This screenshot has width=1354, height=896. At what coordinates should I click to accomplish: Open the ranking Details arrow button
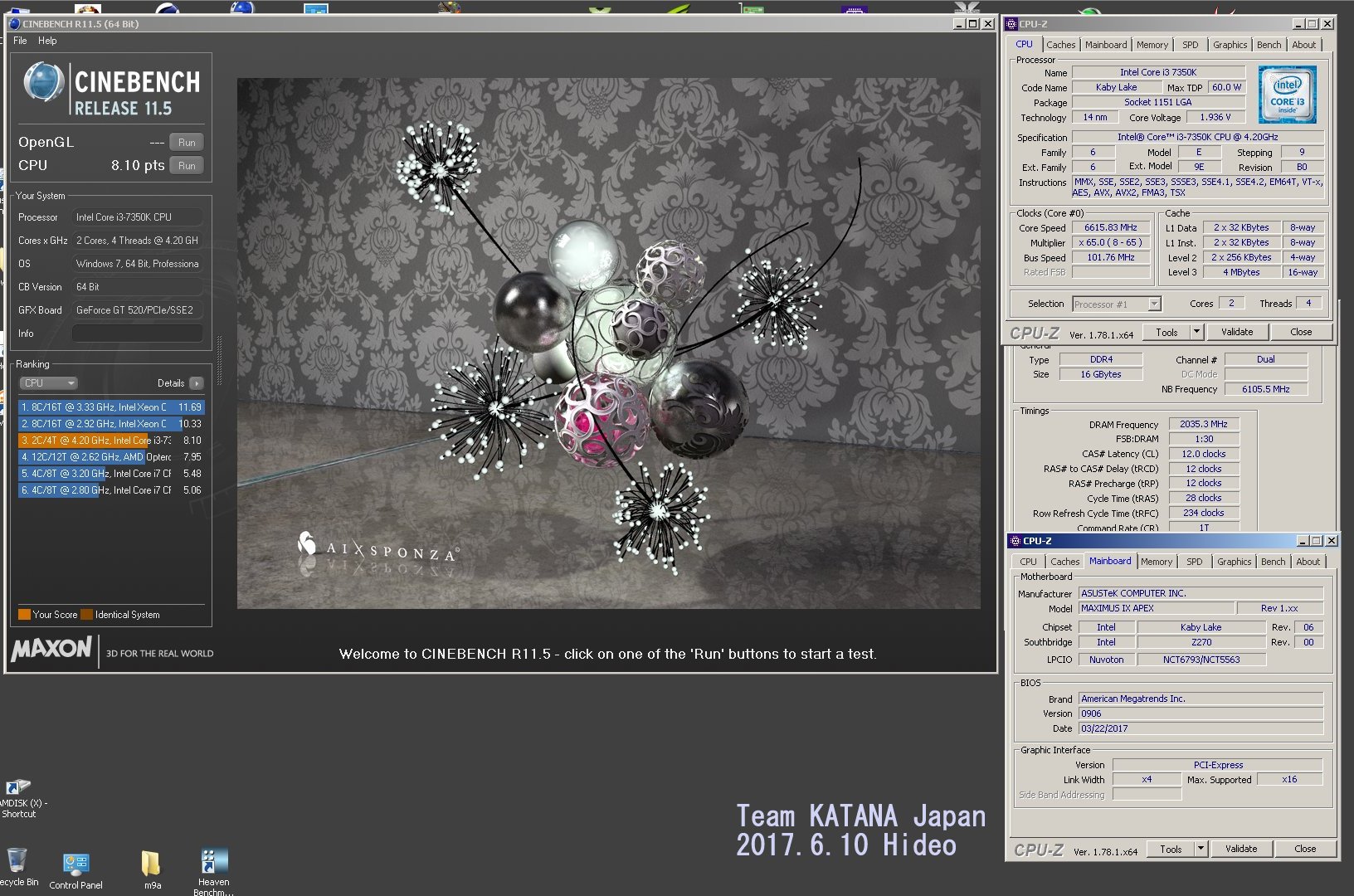coord(197,383)
